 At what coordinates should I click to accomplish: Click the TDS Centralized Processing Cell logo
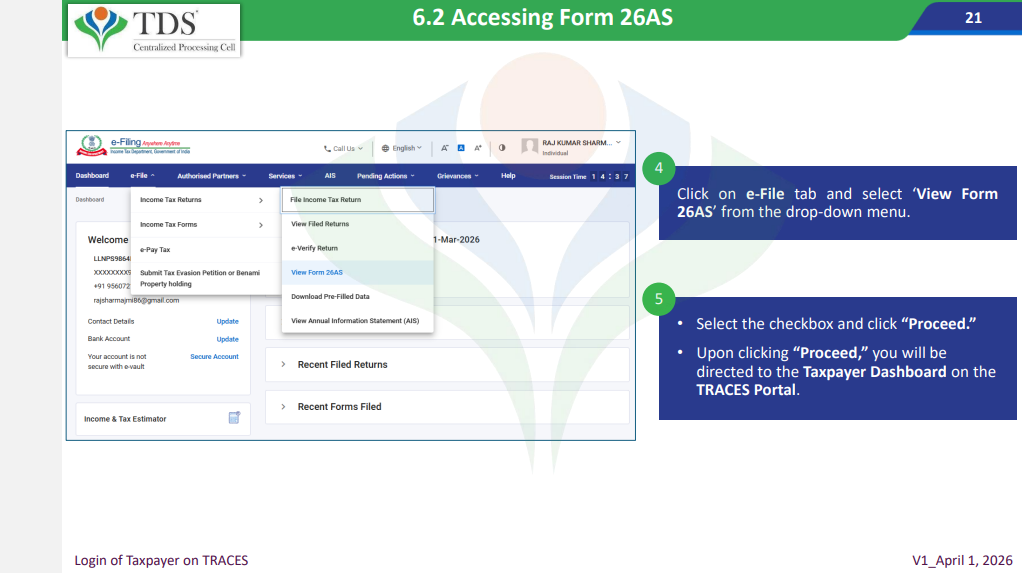point(155,30)
